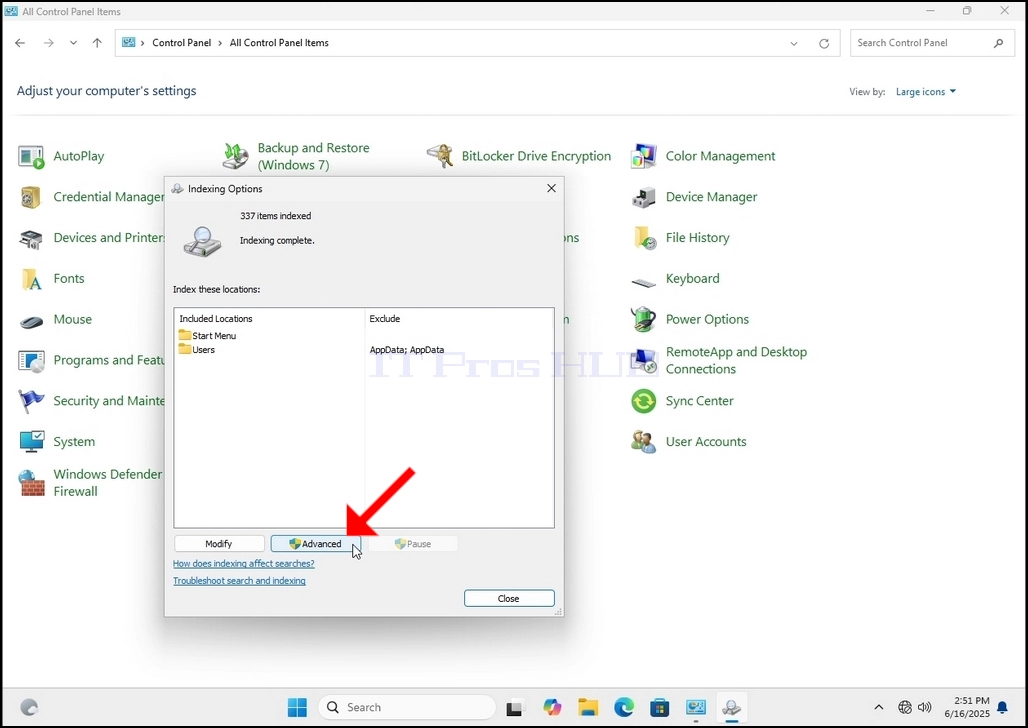1028x728 pixels.
Task: Open the Mouse icon
Action: [31, 321]
